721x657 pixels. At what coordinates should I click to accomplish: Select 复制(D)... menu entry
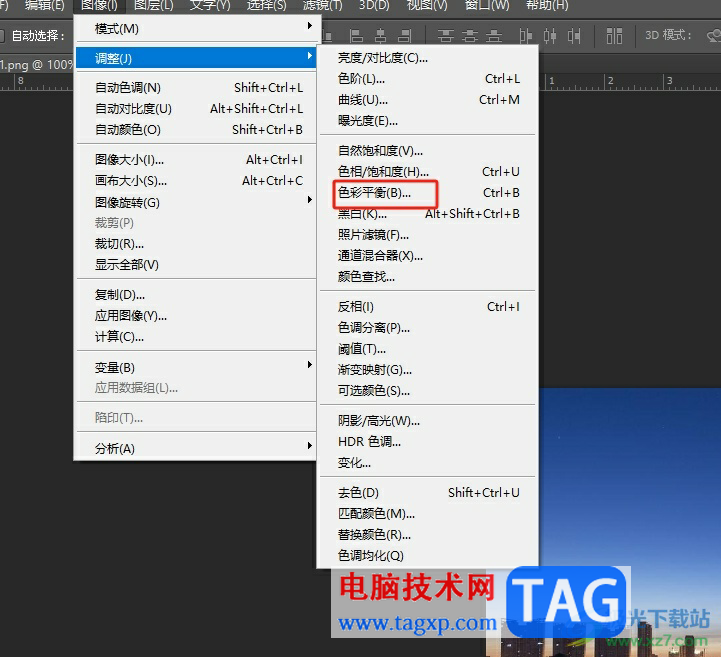196,295
